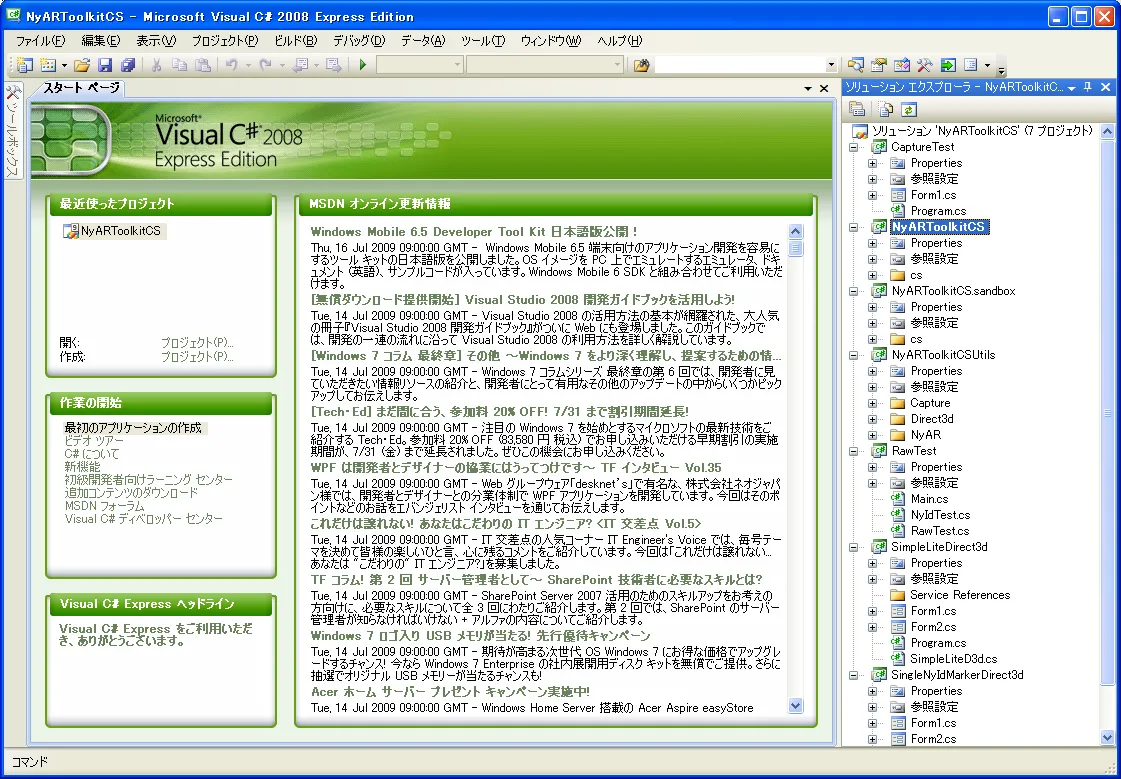This screenshot has width=1121, height=779.
Task: Click the Navigate Backward icon
Action: [x=301, y=65]
